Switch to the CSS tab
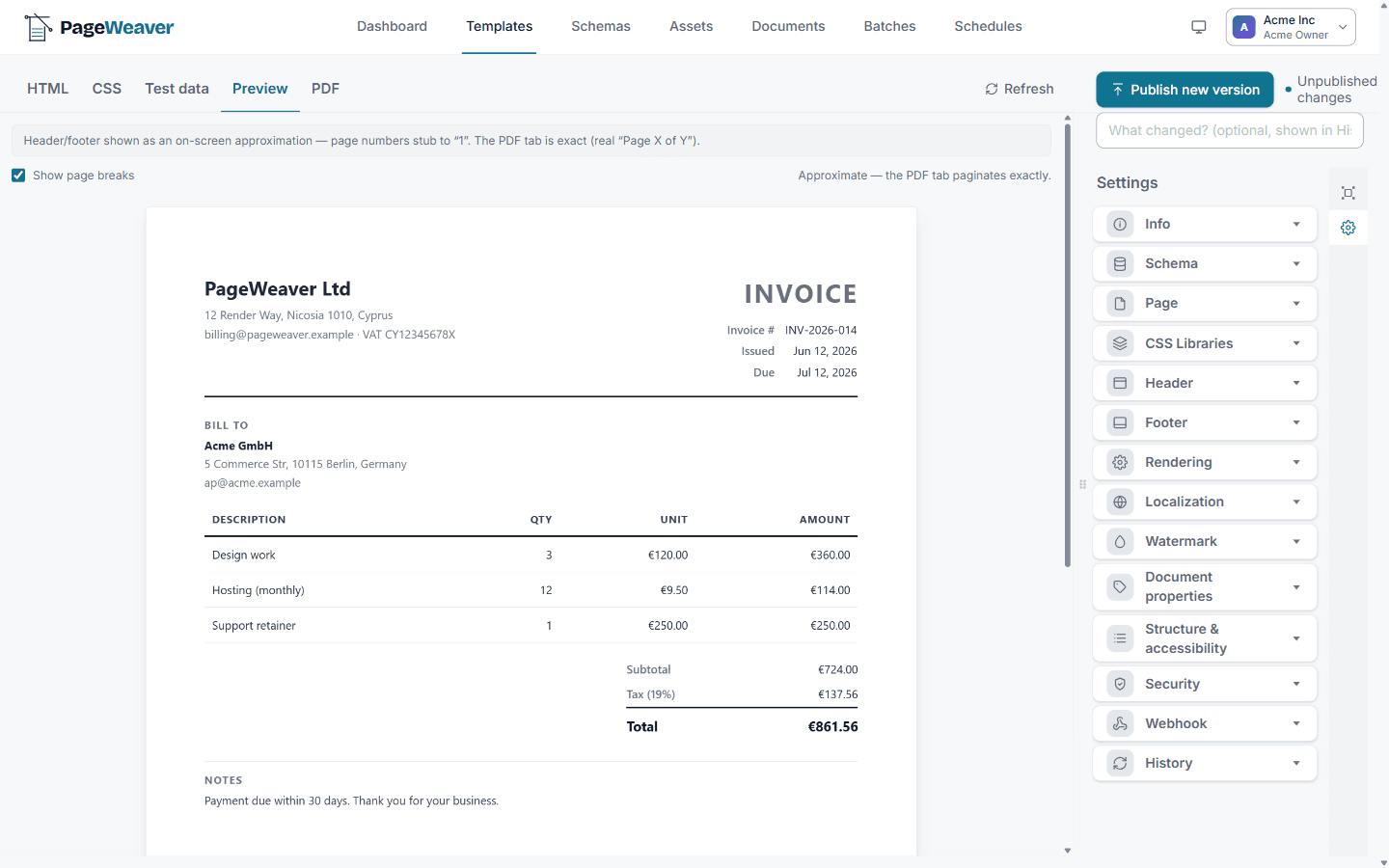 click(107, 89)
